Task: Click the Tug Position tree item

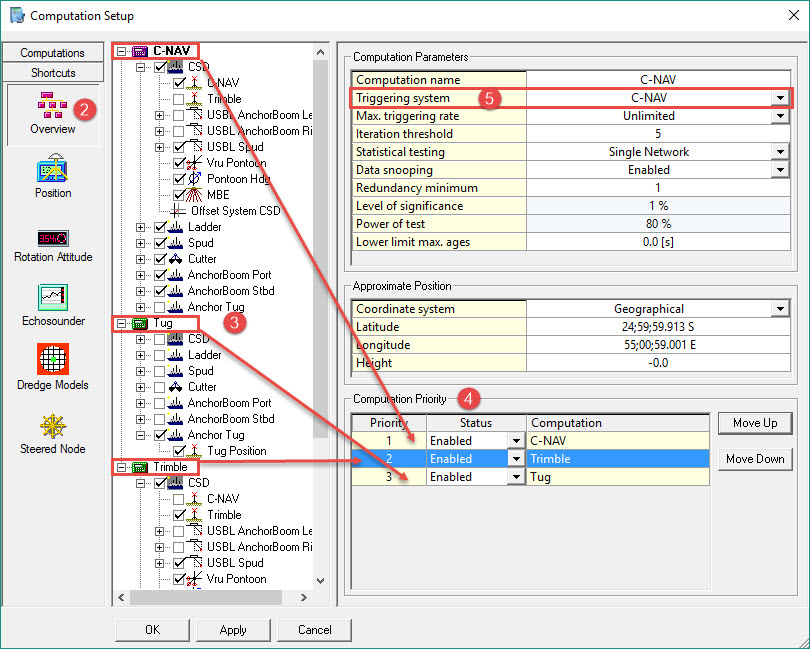Action: (236, 451)
